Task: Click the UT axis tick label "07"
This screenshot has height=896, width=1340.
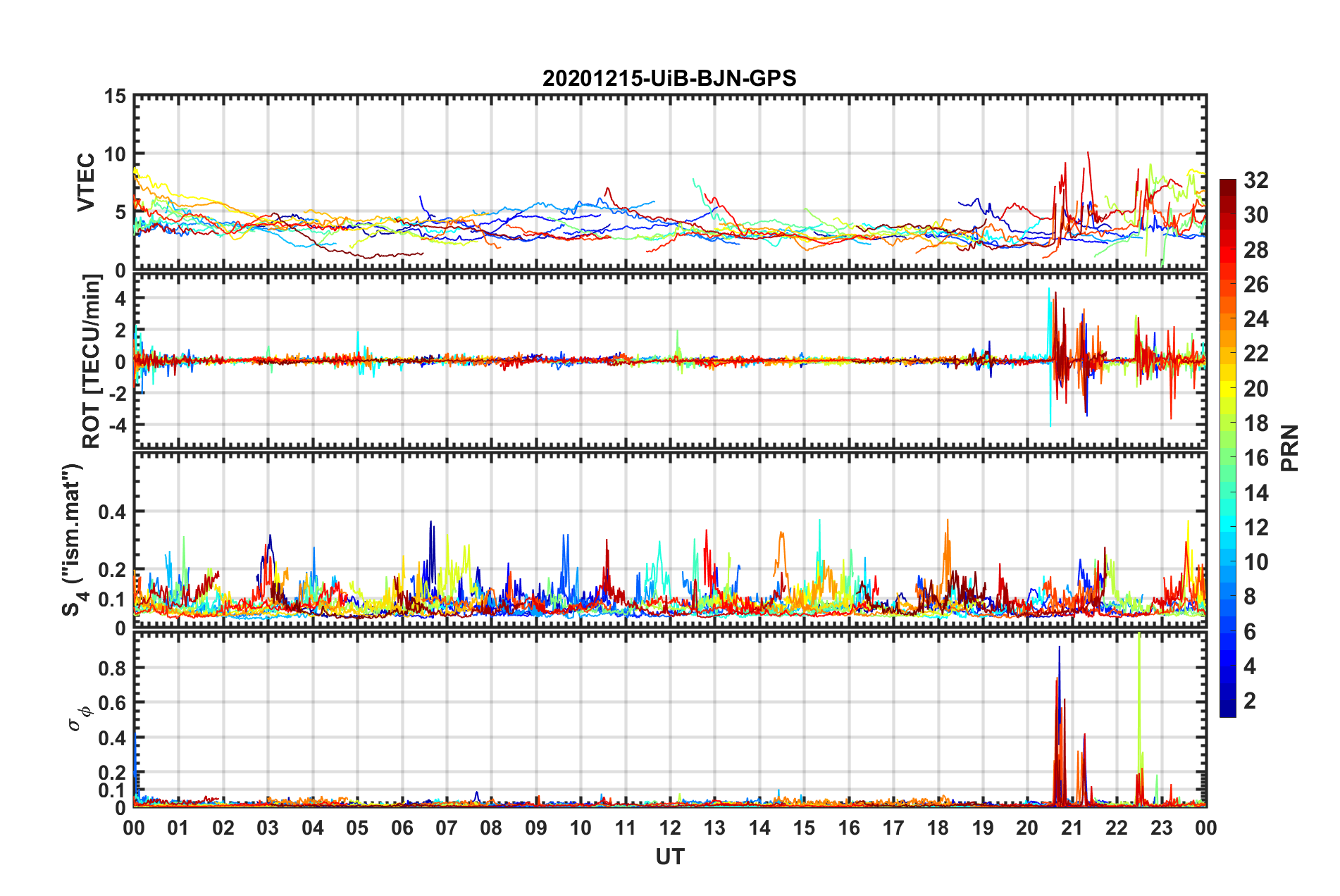Action: click(447, 828)
